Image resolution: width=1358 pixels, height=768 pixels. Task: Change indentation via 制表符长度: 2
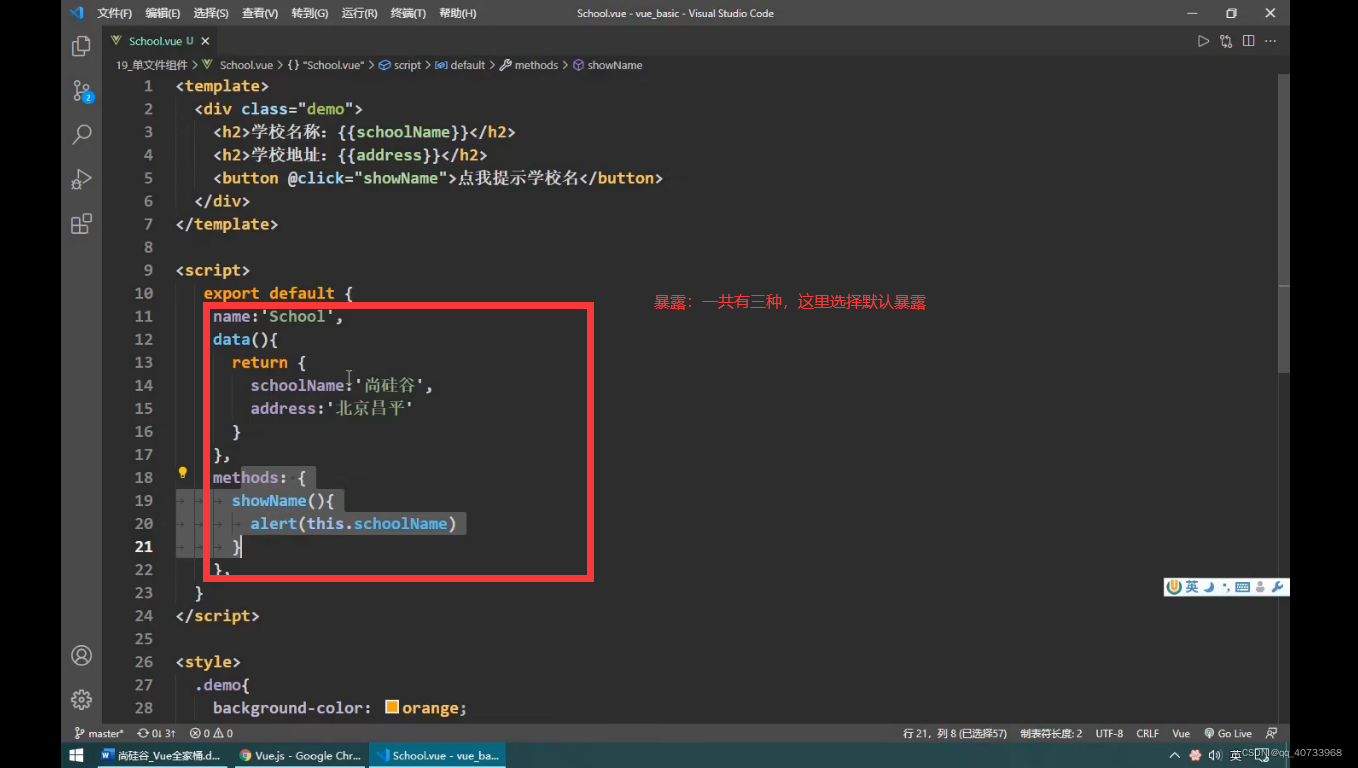(1051, 733)
